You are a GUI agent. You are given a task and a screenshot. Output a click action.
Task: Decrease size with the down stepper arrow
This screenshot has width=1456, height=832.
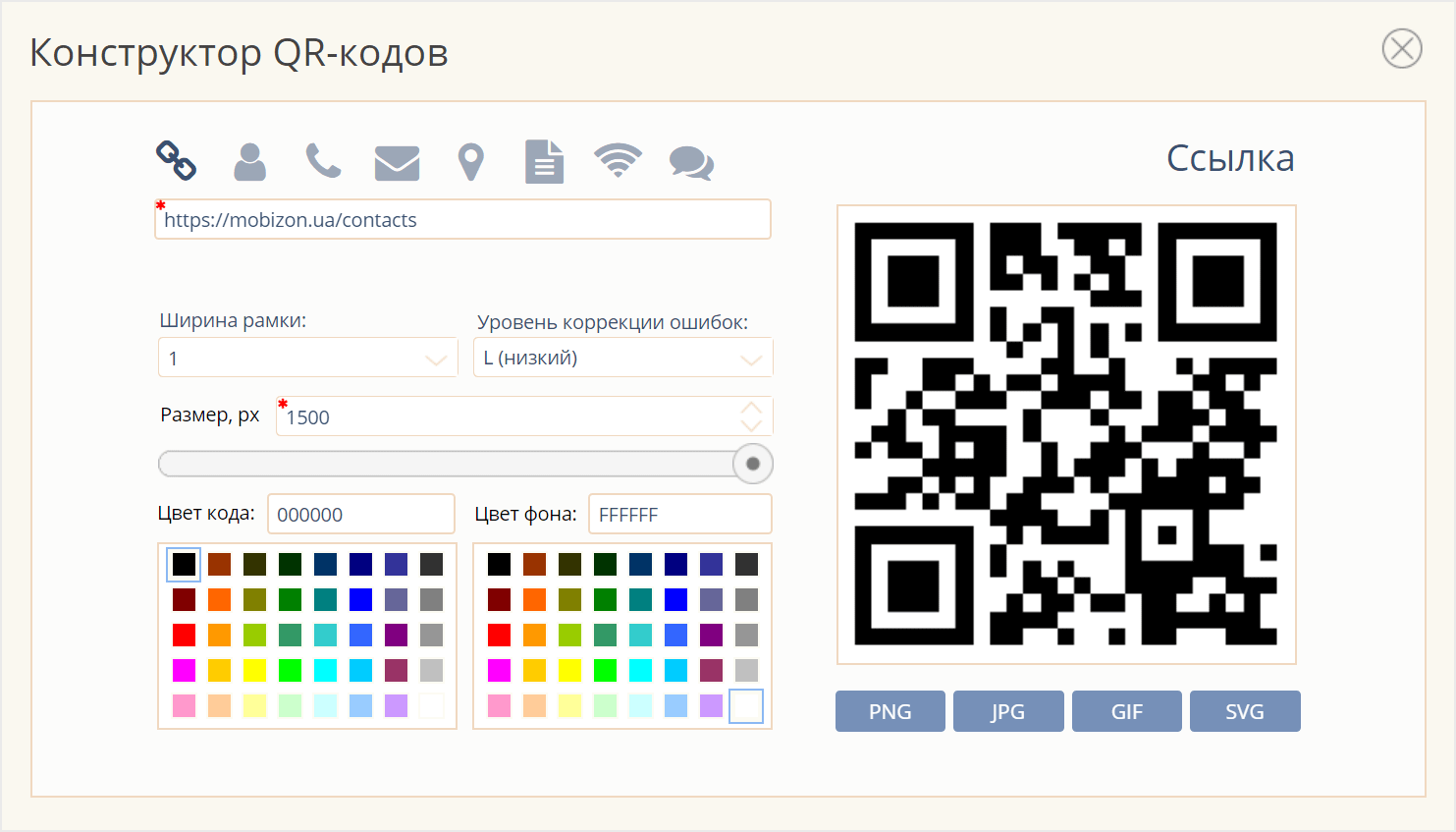pyautogui.click(x=751, y=425)
